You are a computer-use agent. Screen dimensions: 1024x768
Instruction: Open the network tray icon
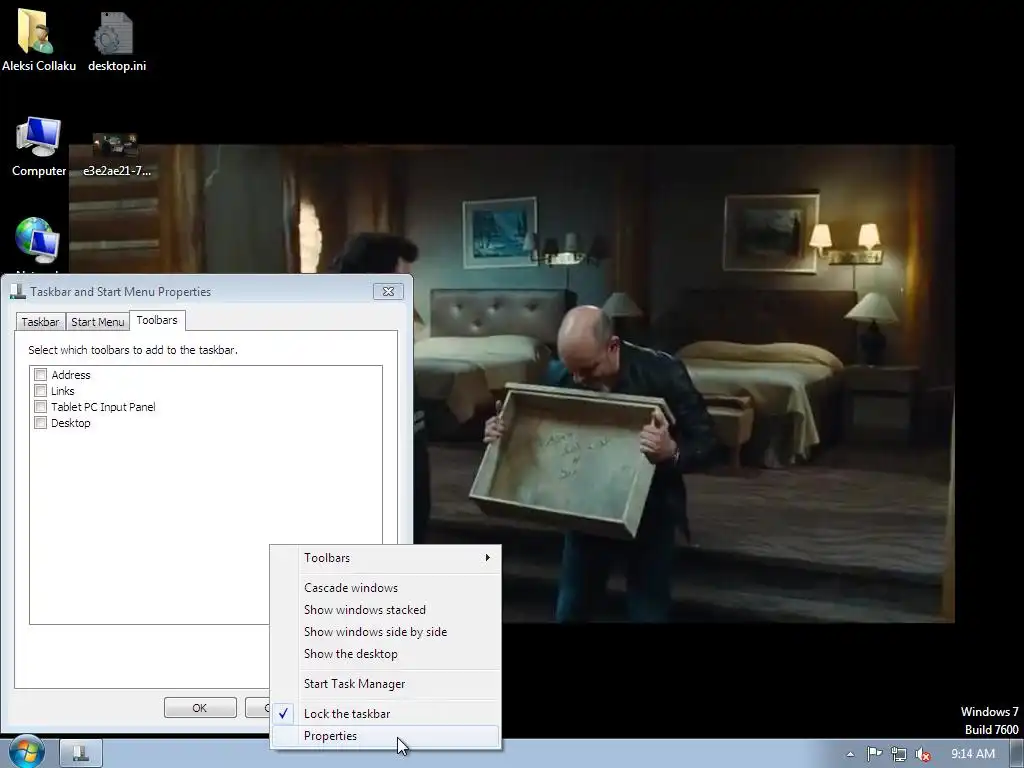pyautogui.click(x=899, y=754)
